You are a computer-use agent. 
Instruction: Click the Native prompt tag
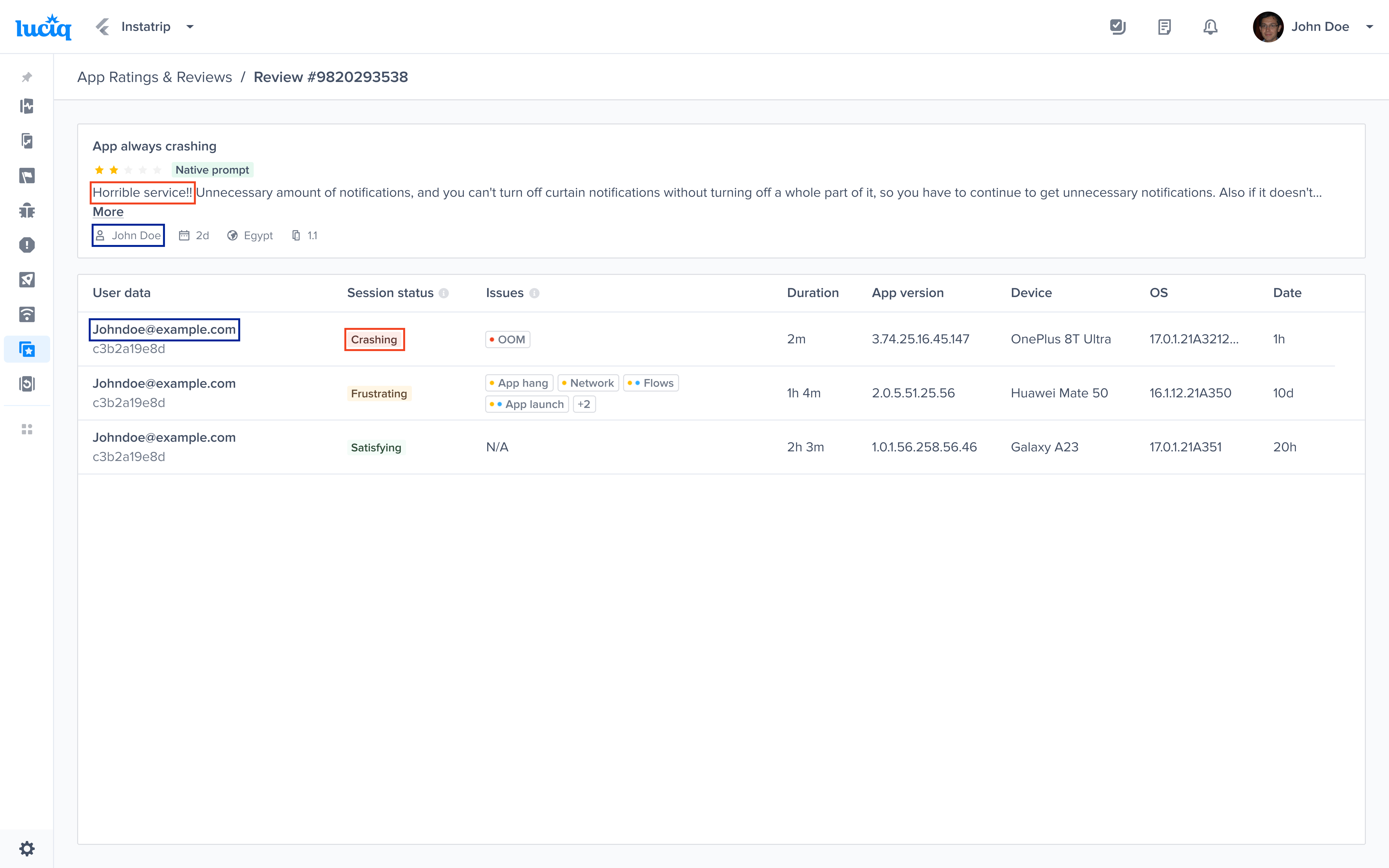pyautogui.click(x=212, y=170)
